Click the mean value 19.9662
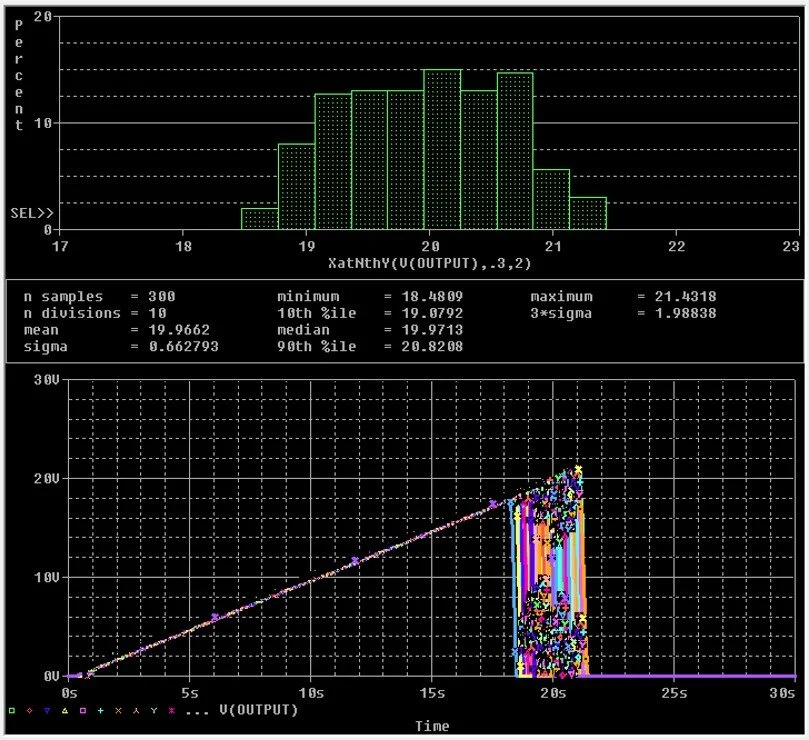The width and height of the screenshot is (809, 740). pos(179,330)
